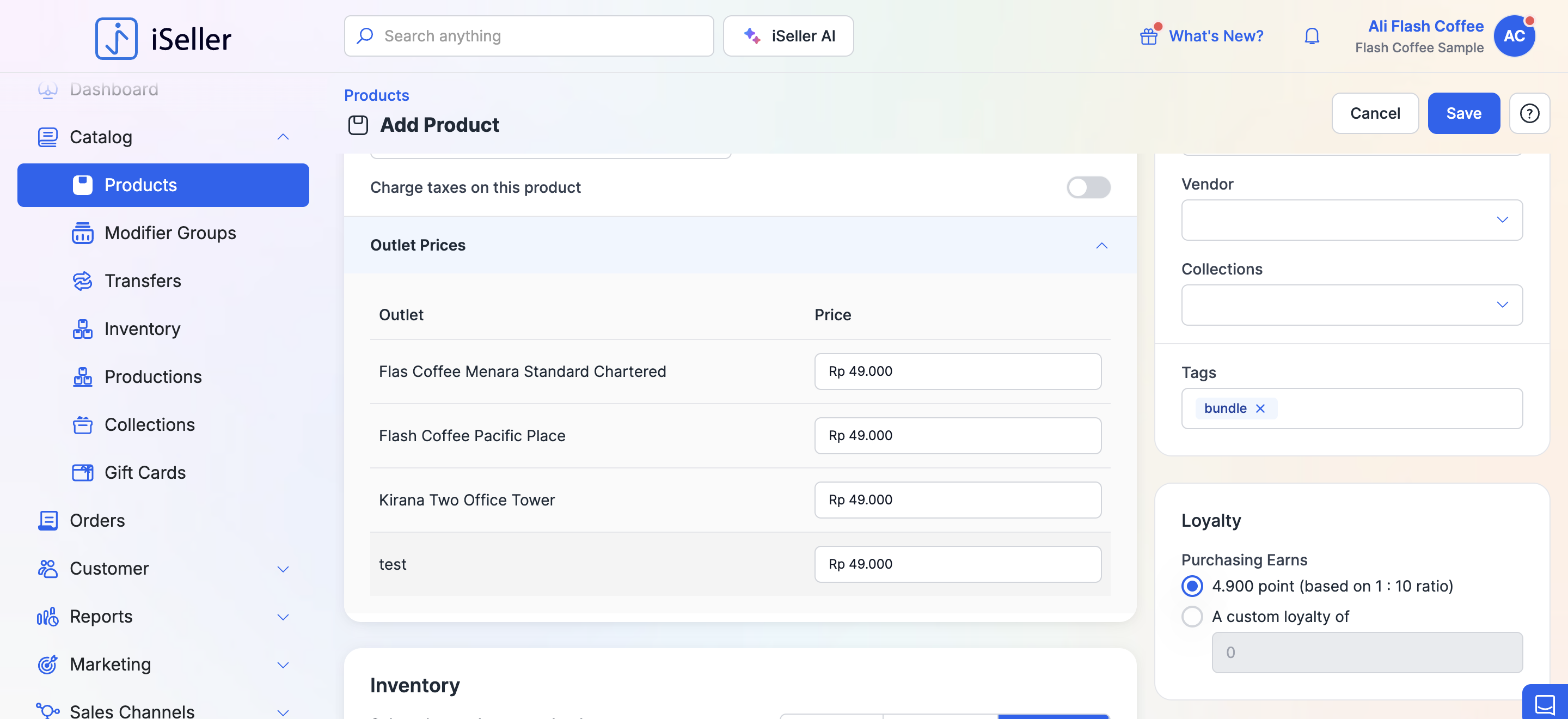The image size is (1568, 719).
Task: Click the Products breadcrumb link
Action: coord(376,95)
